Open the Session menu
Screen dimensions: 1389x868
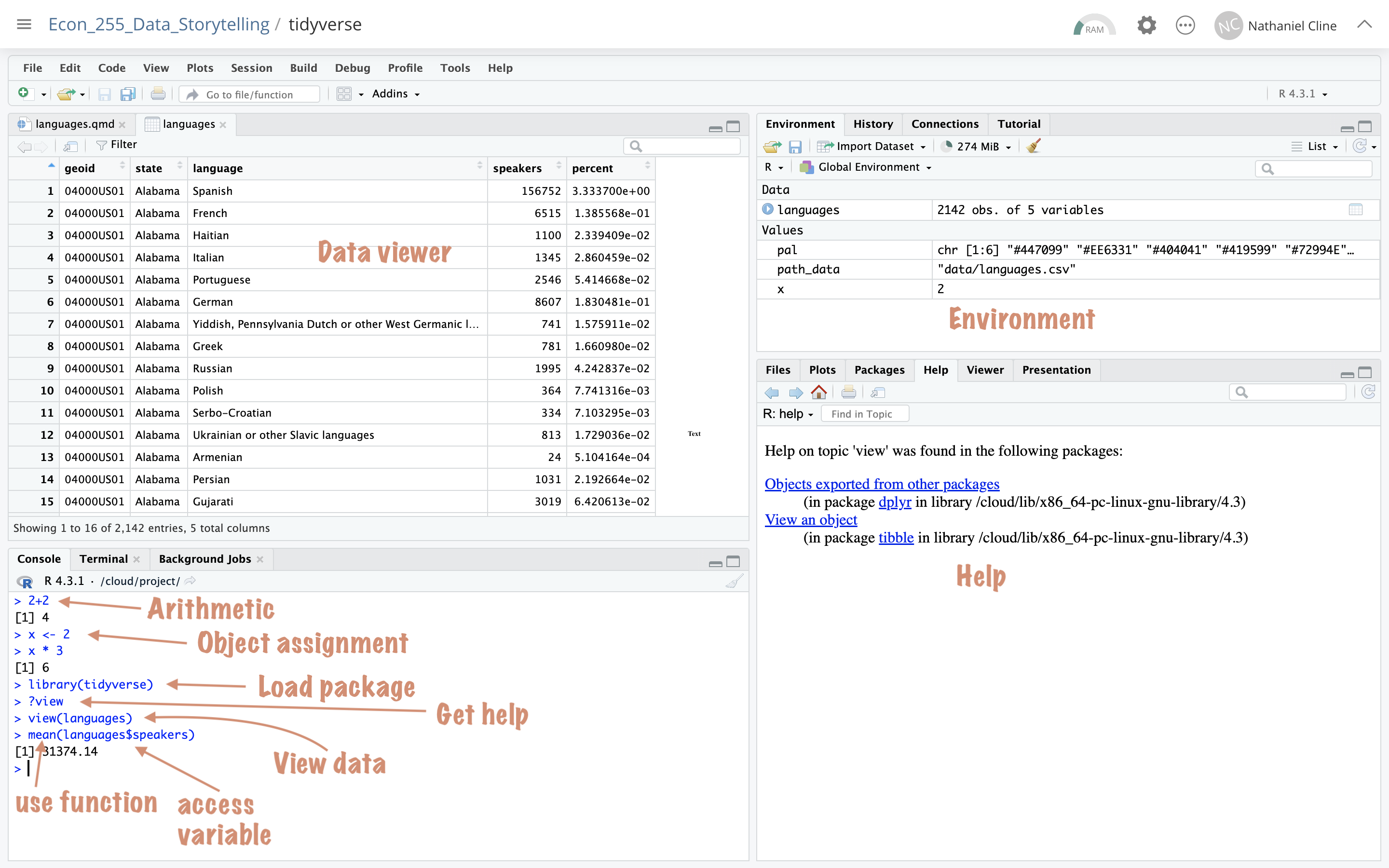point(251,68)
